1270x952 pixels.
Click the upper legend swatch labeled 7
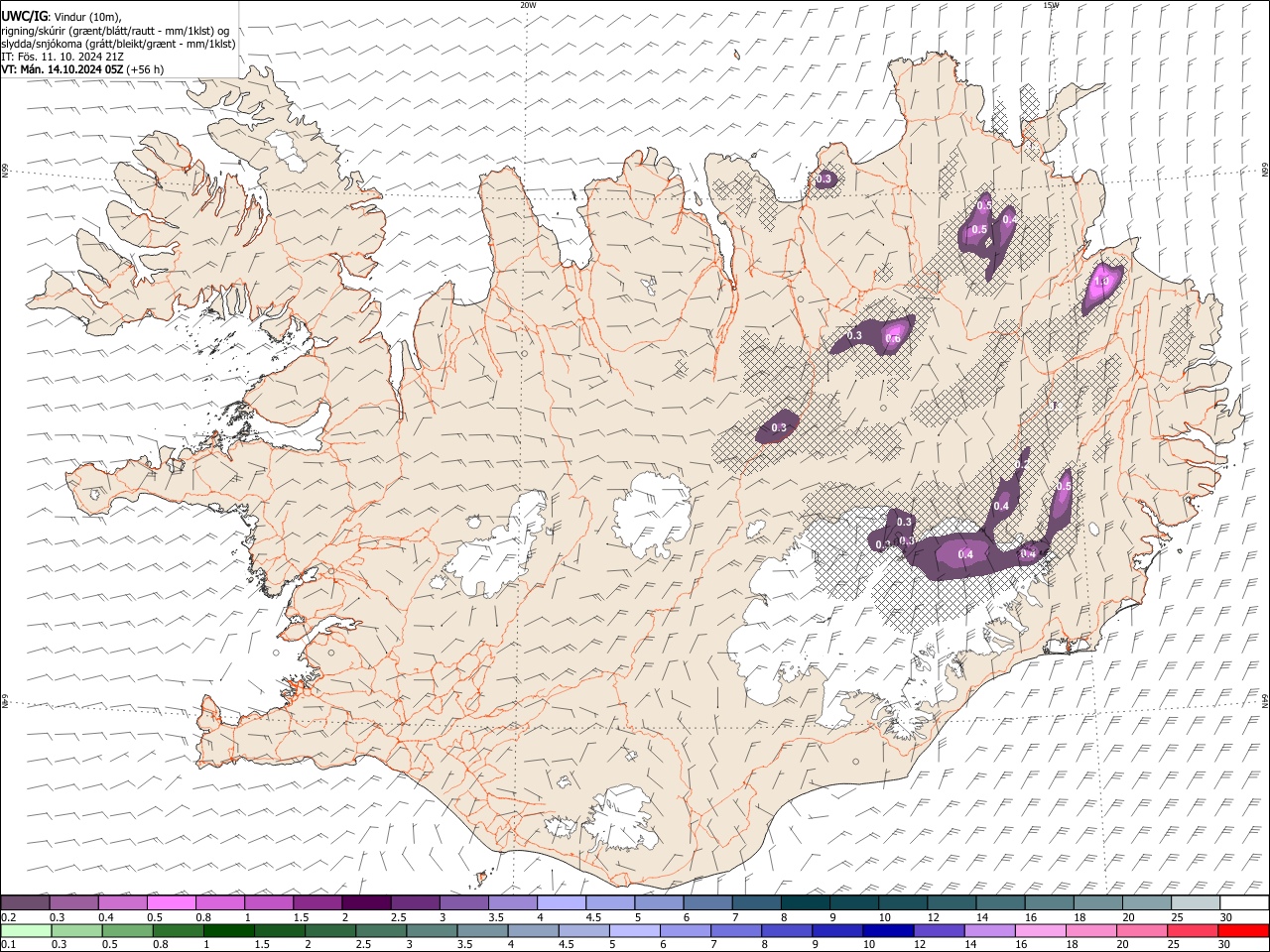pyautogui.click(x=756, y=902)
